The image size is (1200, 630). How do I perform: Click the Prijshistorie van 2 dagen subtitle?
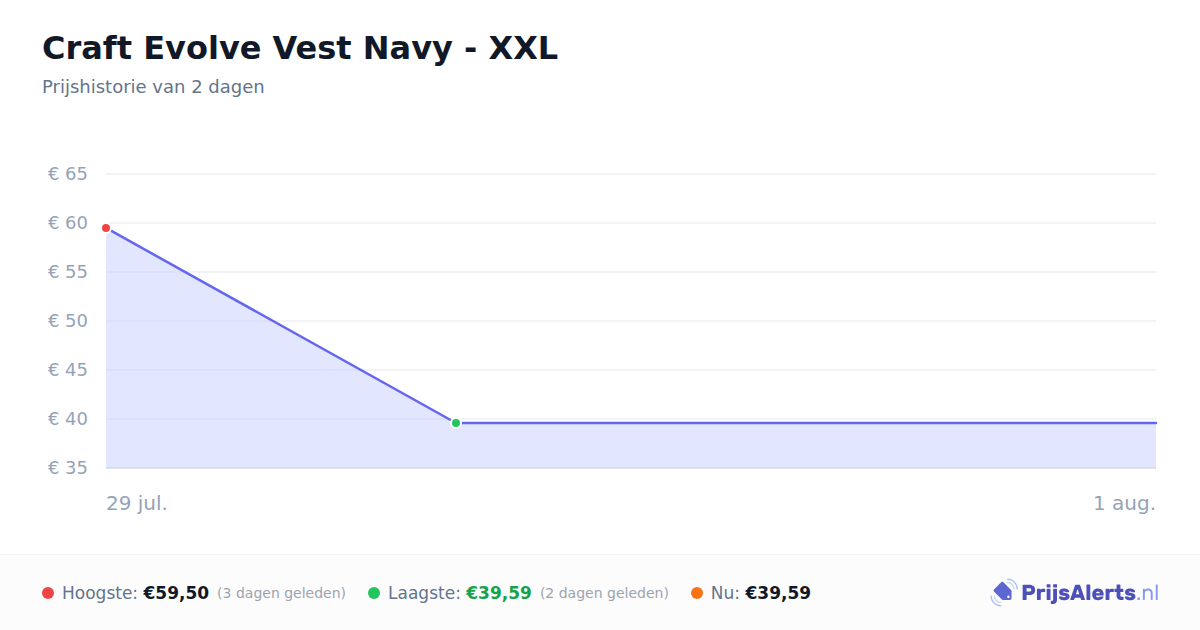153,87
